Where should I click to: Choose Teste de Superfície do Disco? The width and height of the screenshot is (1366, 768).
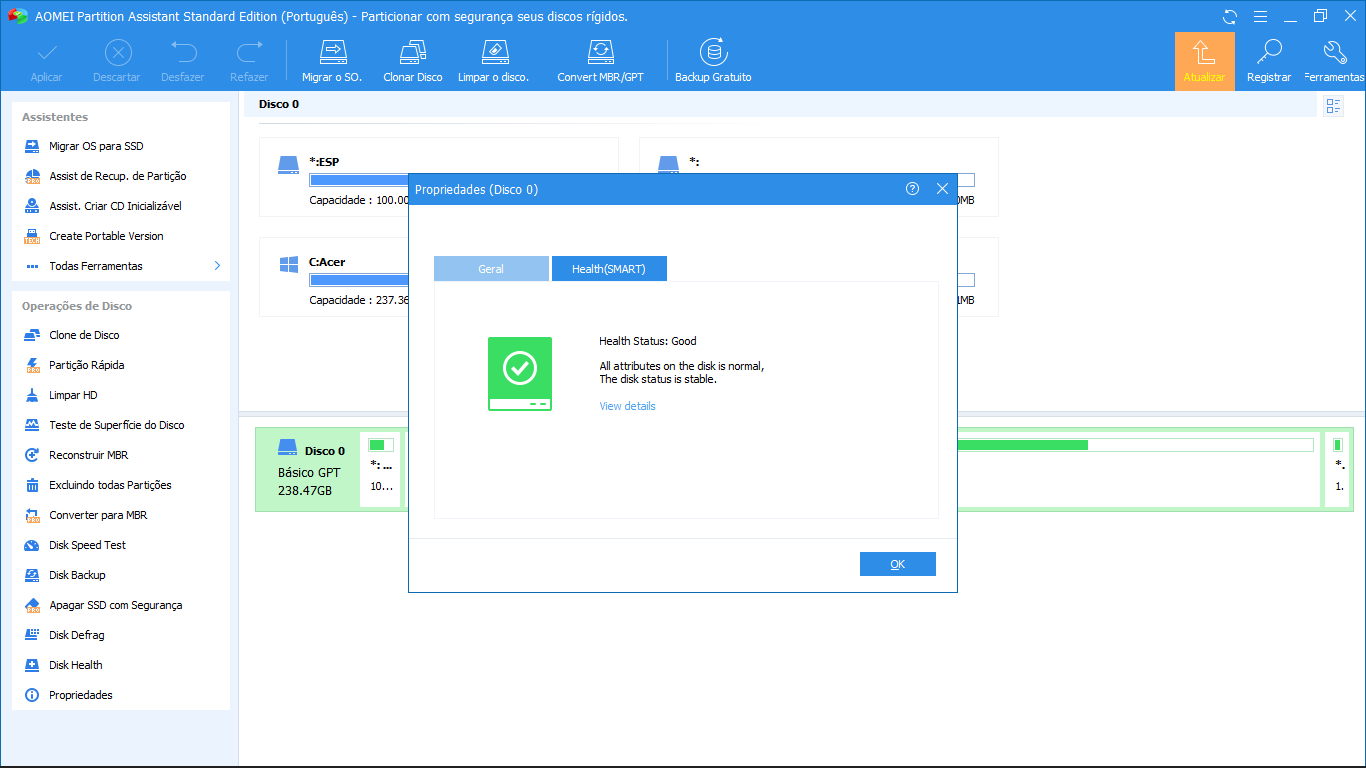coord(116,425)
